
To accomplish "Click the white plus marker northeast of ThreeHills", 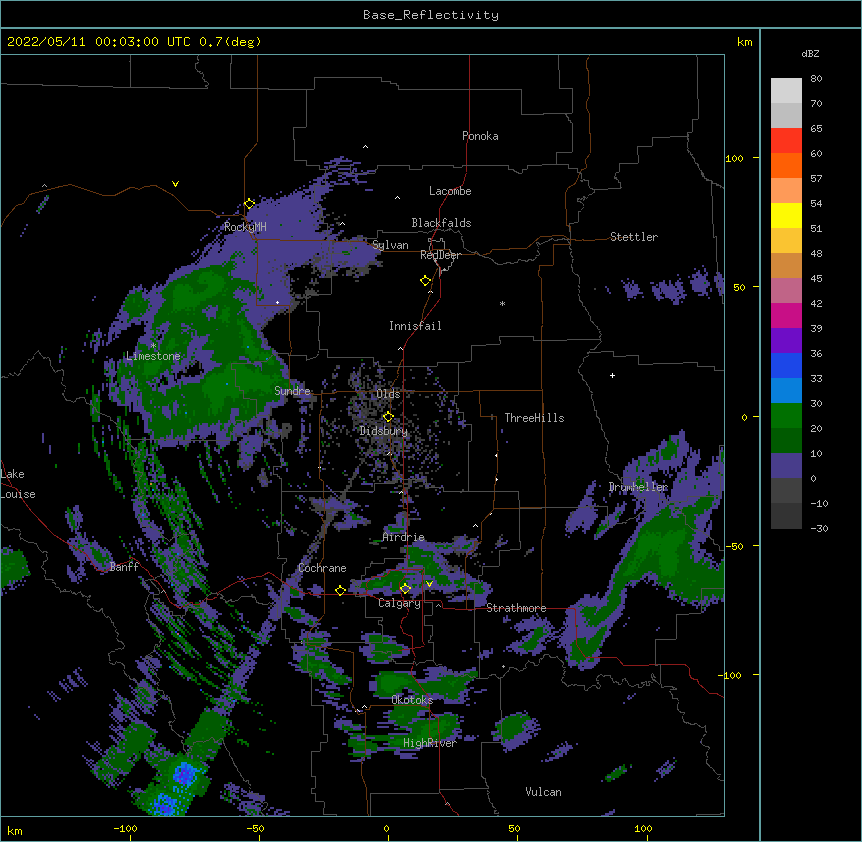I will [612, 375].
